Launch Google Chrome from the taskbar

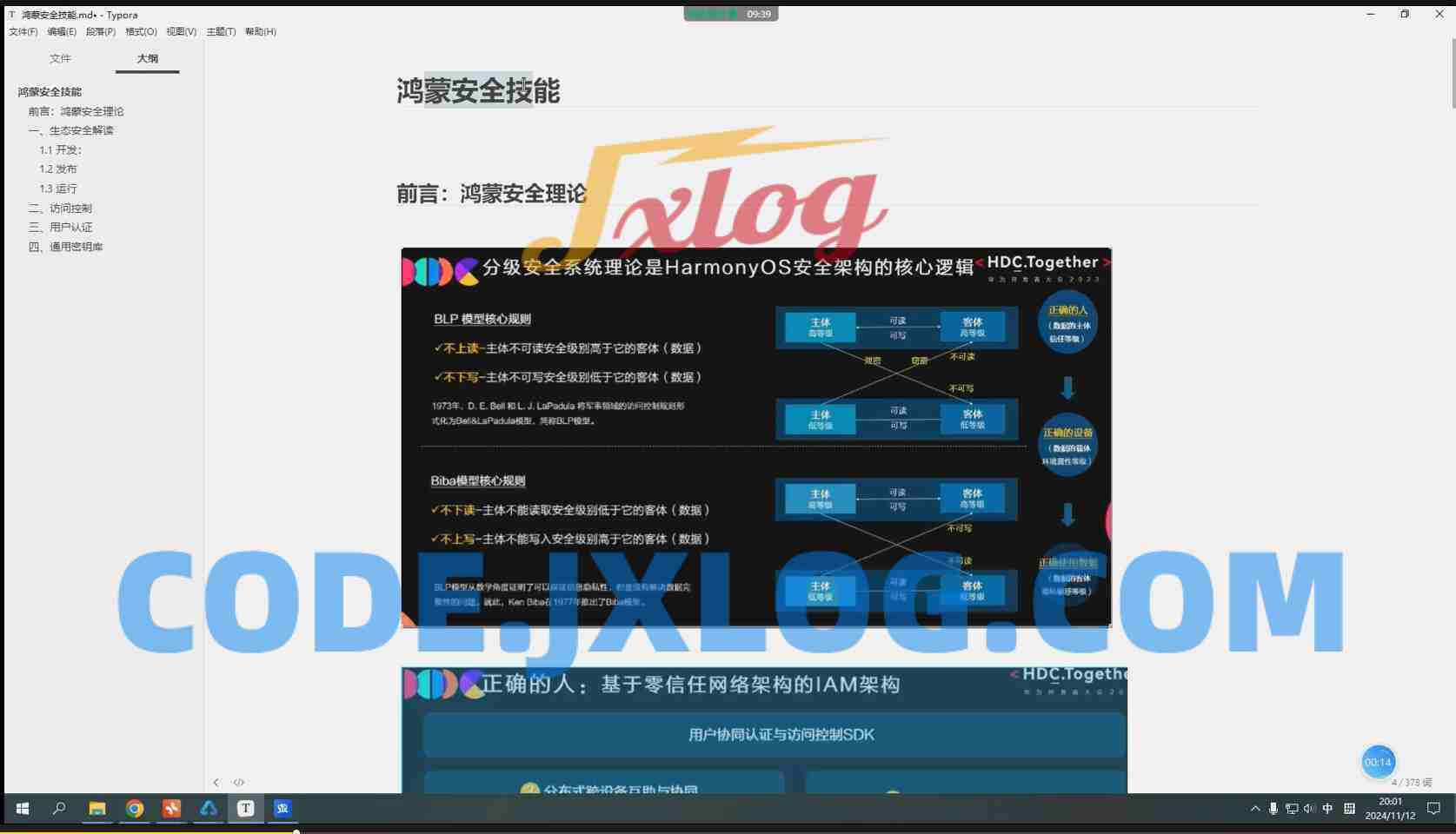click(x=134, y=808)
